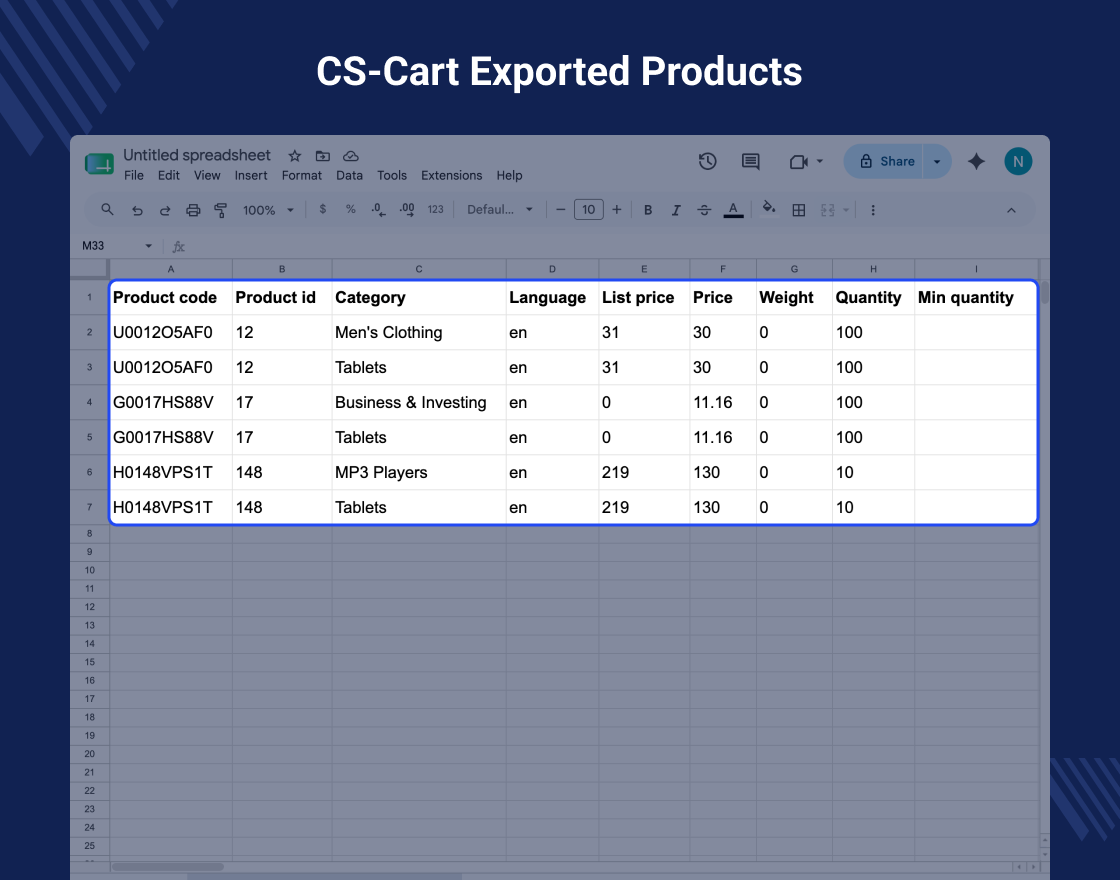Open the Extensions menu

(x=451, y=175)
